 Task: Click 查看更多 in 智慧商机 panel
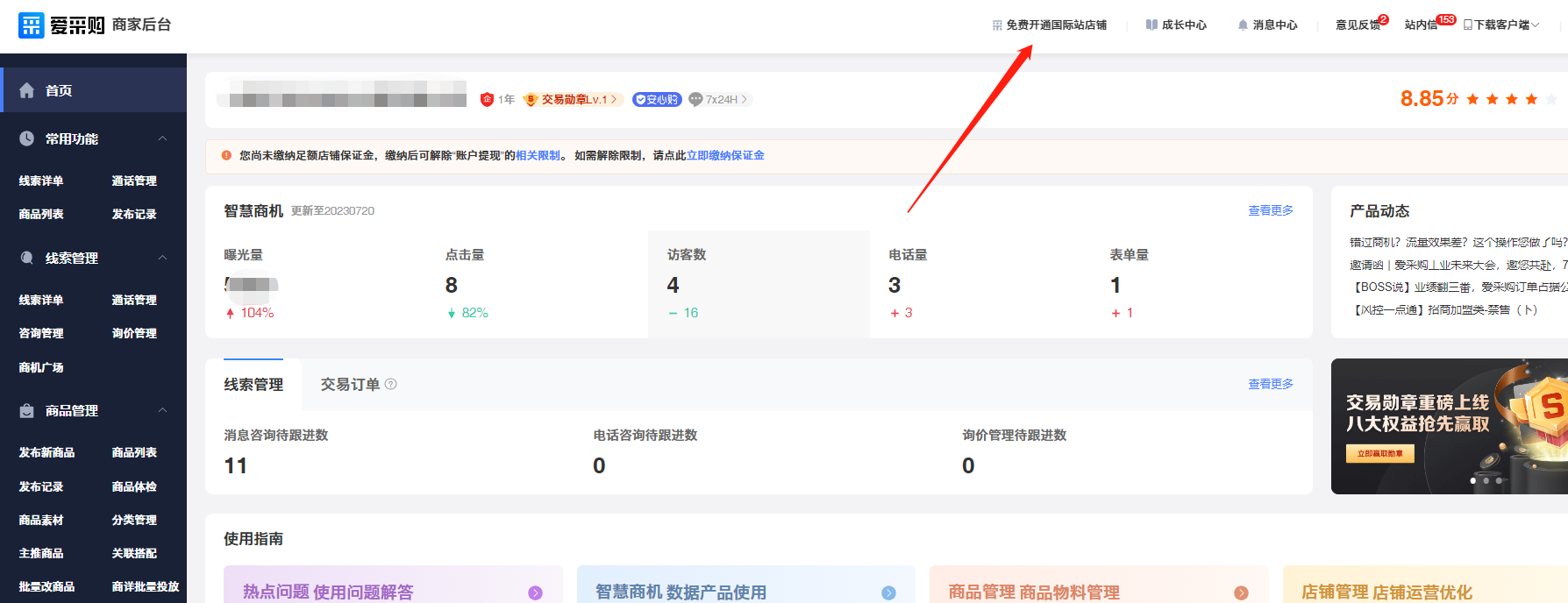pos(1270,210)
